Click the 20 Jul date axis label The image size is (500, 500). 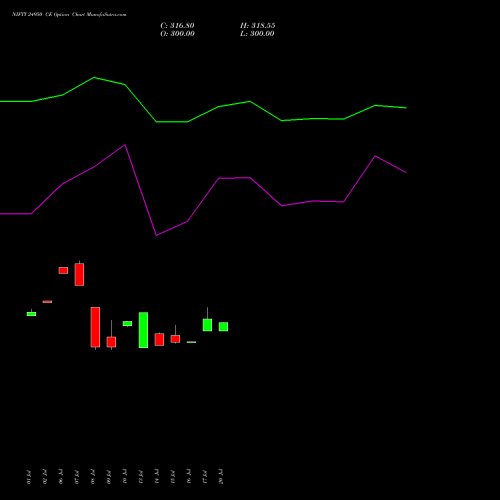pyautogui.click(x=221, y=476)
